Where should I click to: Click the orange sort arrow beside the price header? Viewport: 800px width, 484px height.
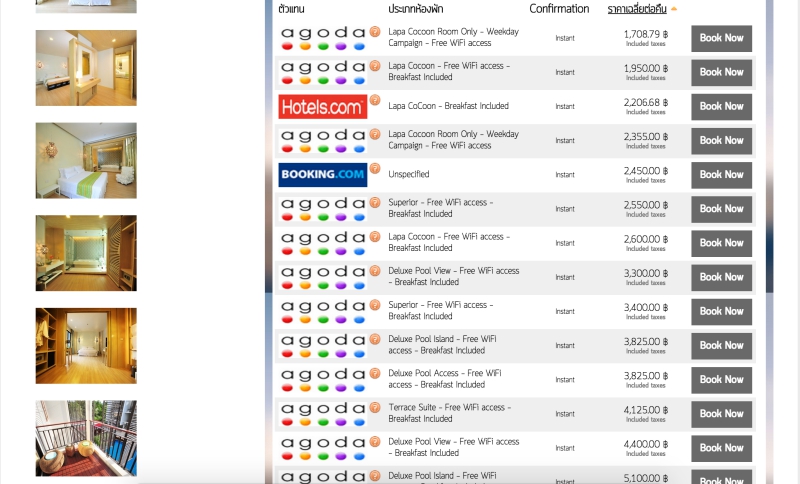click(673, 9)
